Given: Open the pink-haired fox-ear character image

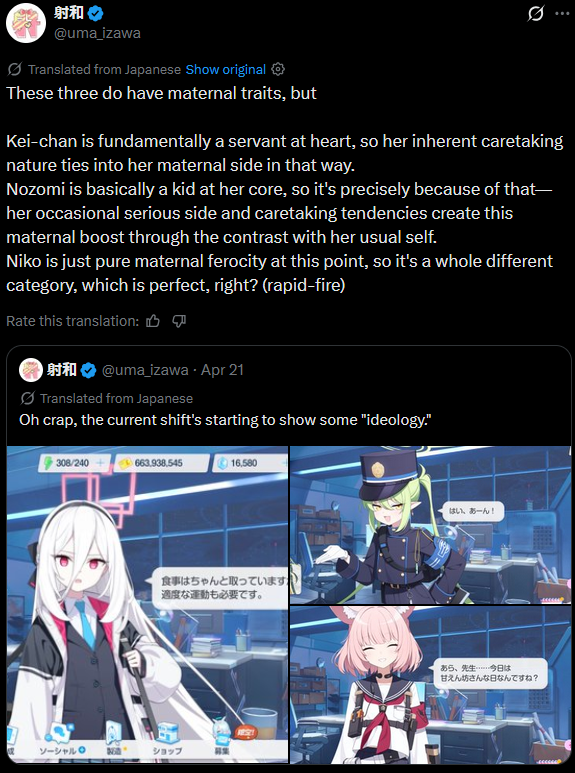Looking at the screenshot, I should point(431,685).
